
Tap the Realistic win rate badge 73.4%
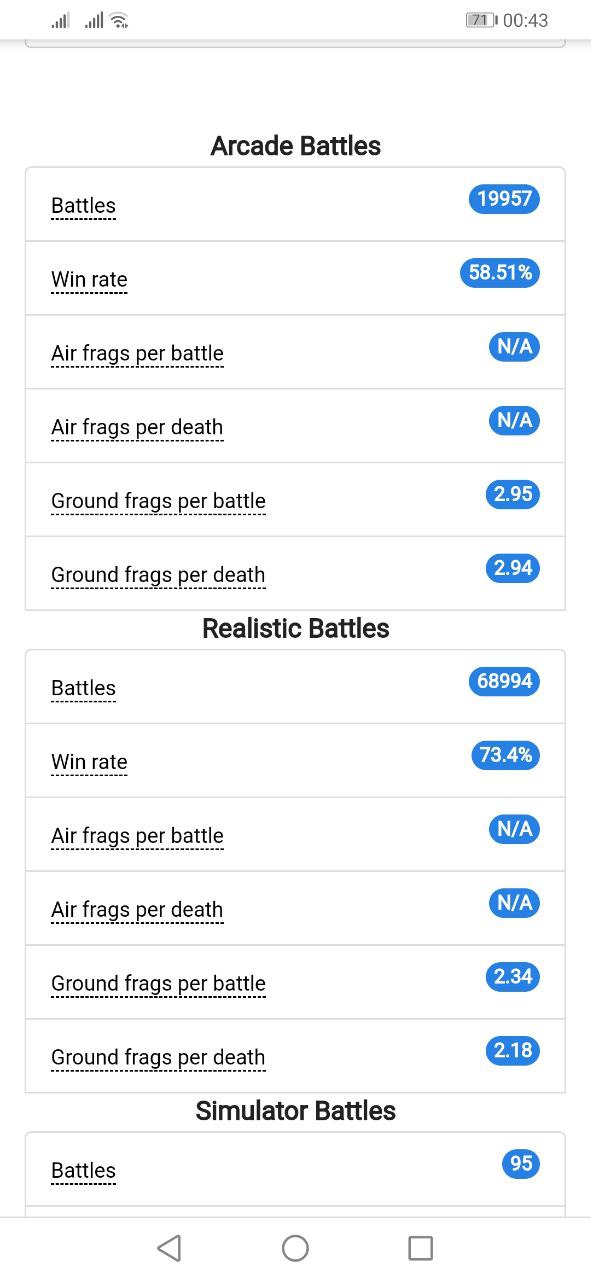505,755
